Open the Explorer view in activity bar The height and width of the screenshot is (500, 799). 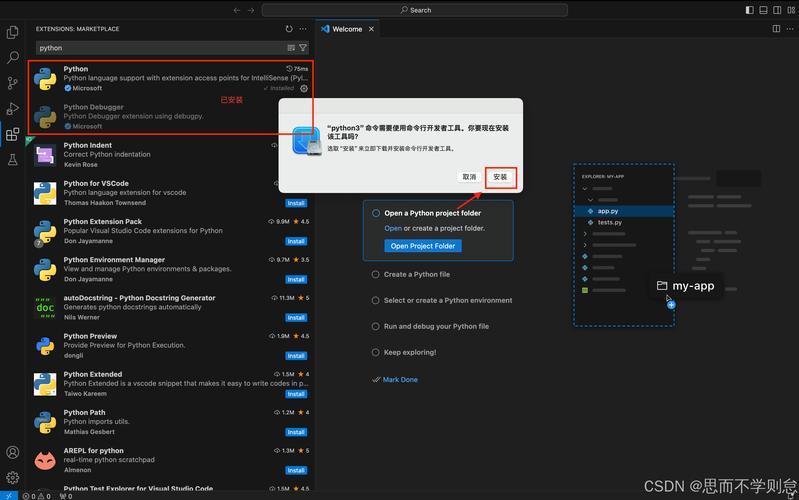13,32
